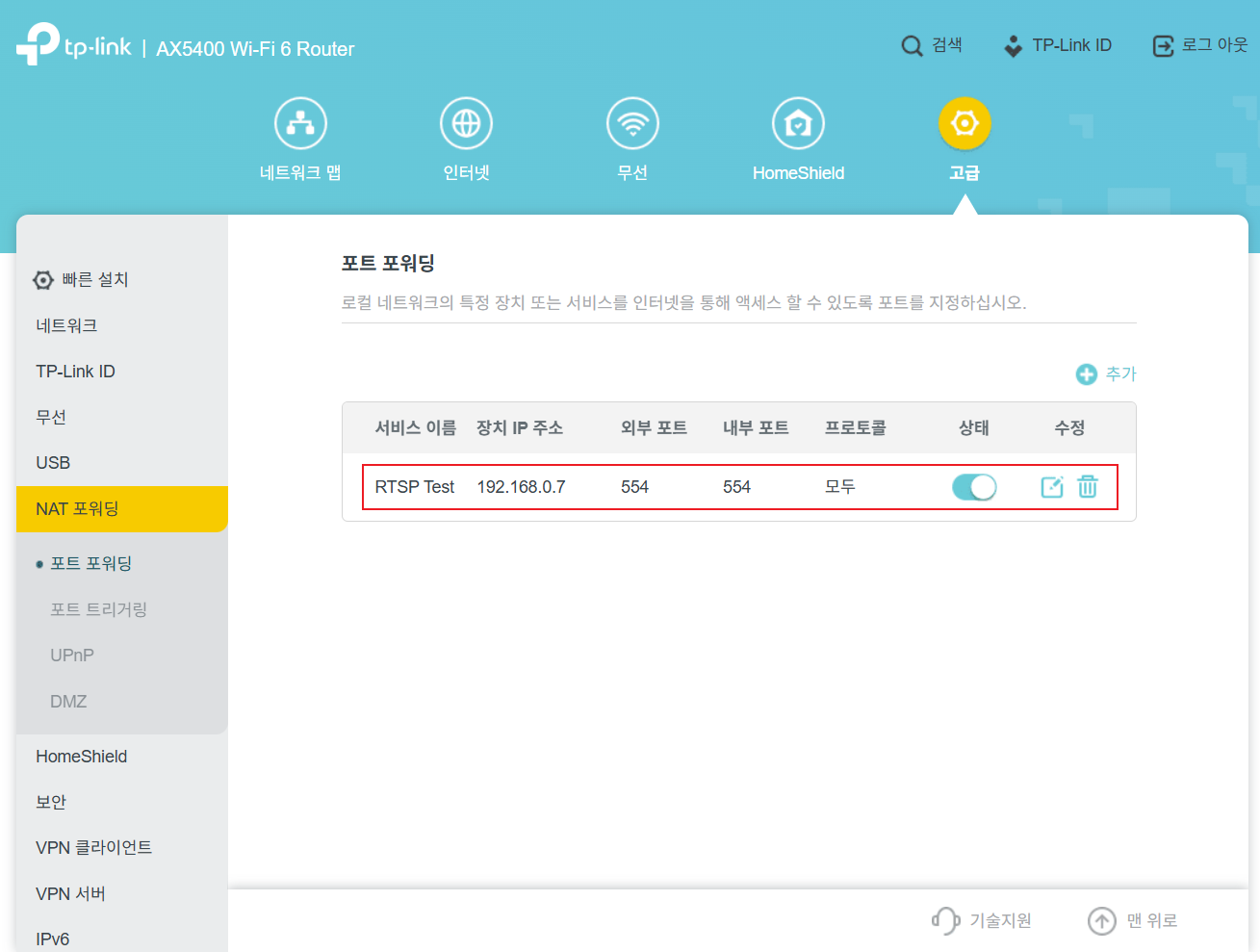Image resolution: width=1260 pixels, height=952 pixels.
Task: Click the search (검색) magnifier icon
Action: click(912, 46)
